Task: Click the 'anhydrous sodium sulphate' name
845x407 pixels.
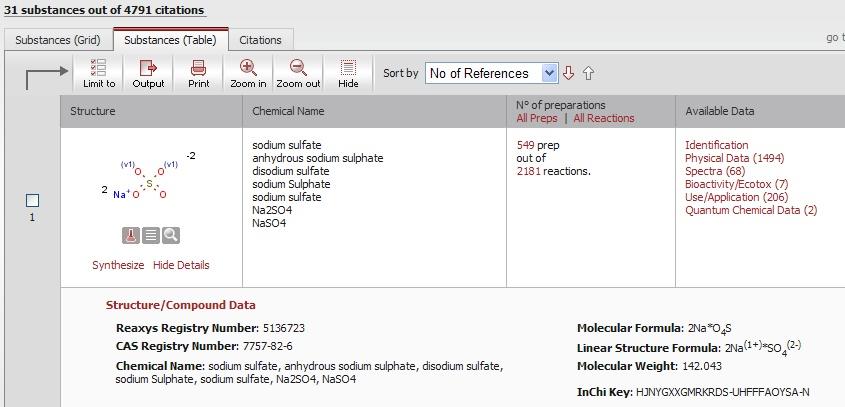Action: point(318,158)
